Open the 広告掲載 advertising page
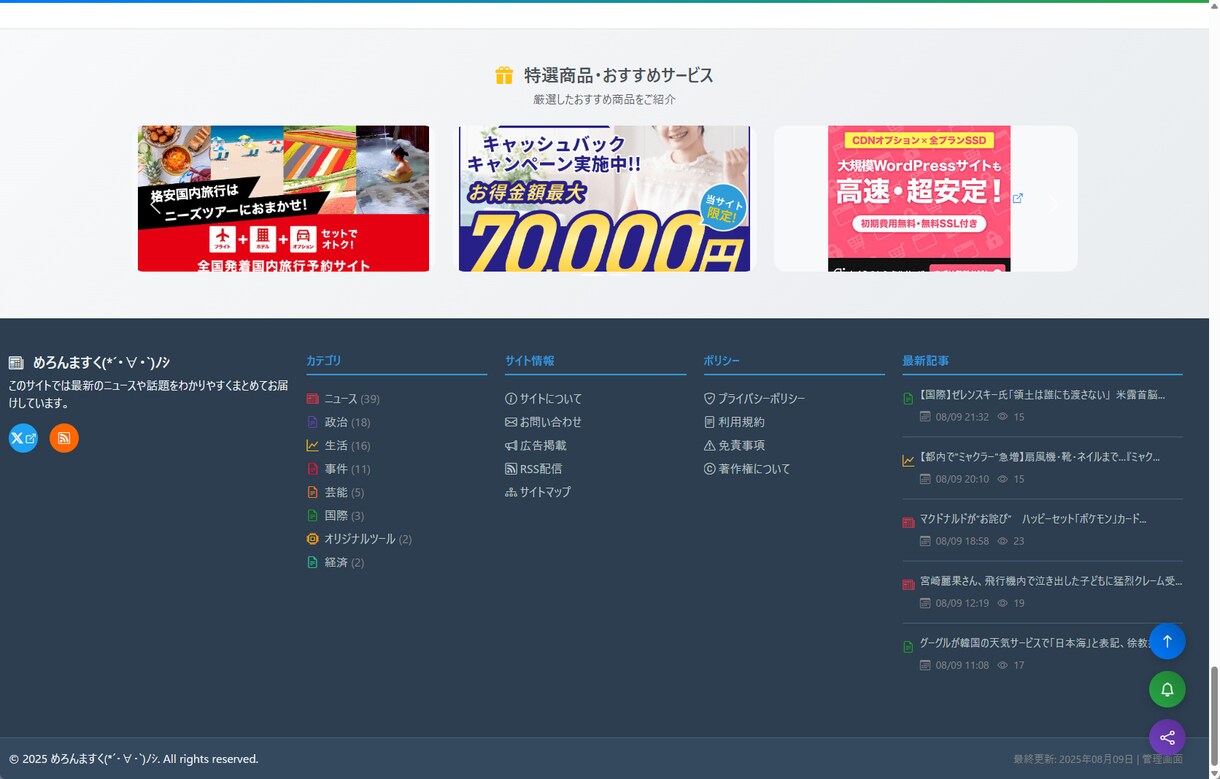The width and height of the screenshot is (1220, 779). (536, 446)
